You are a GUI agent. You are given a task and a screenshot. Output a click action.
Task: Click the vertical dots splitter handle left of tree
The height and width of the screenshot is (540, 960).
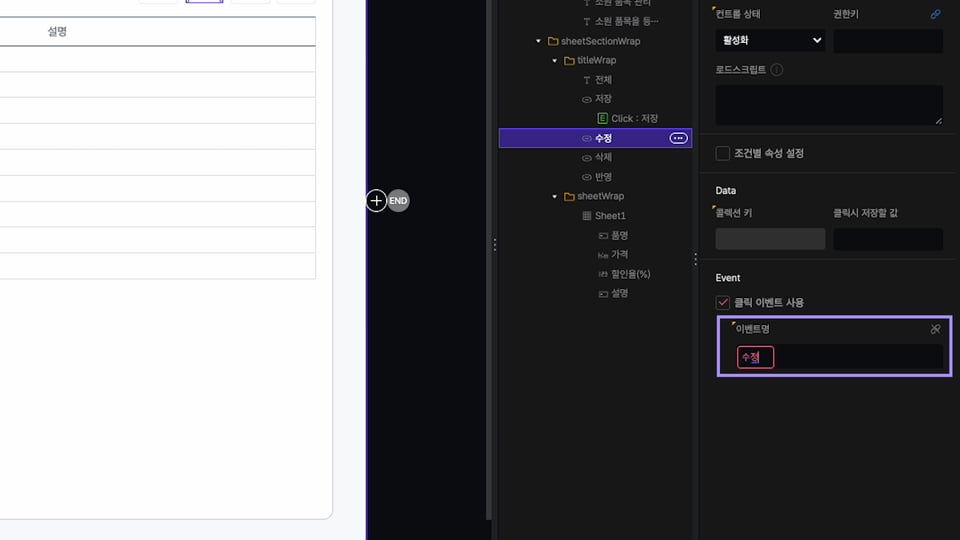pos(495,245)
